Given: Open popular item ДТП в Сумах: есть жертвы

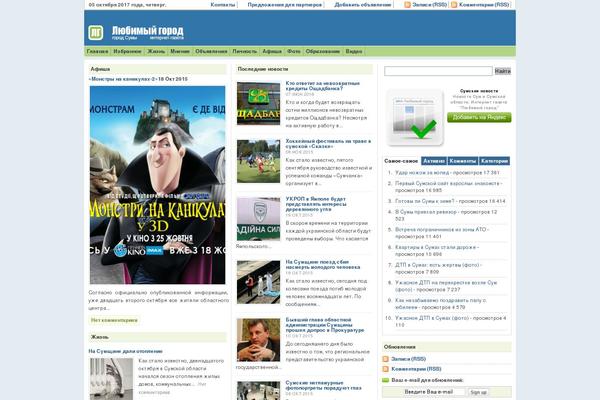Looking at the screenshot, I should tap(437, 265).
